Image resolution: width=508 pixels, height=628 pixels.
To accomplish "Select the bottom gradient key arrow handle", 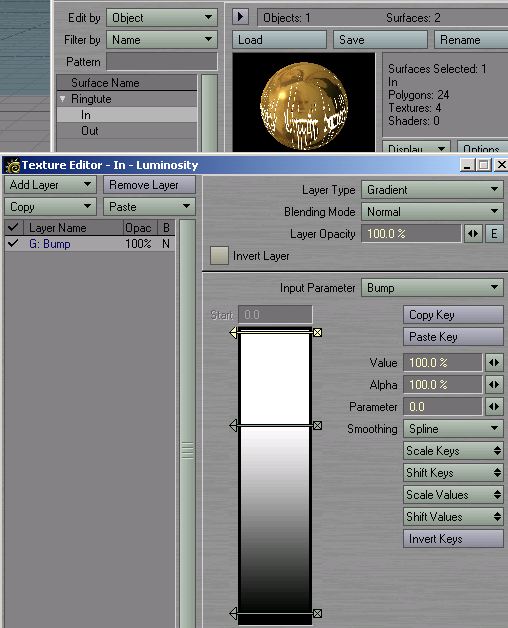I will [x=233, y=613].
